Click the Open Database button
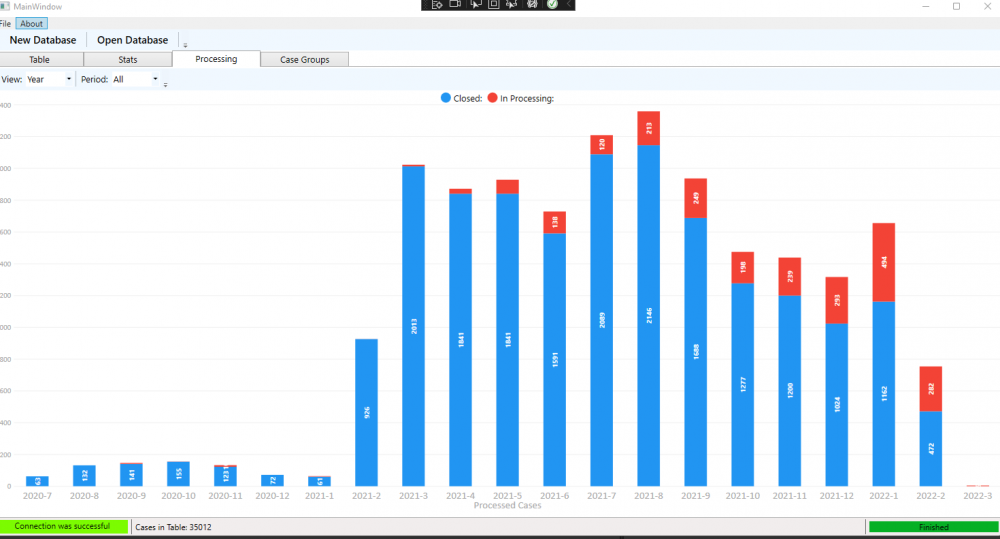The width and height of the screenshot is (1000, 539). tap(133, 40)
